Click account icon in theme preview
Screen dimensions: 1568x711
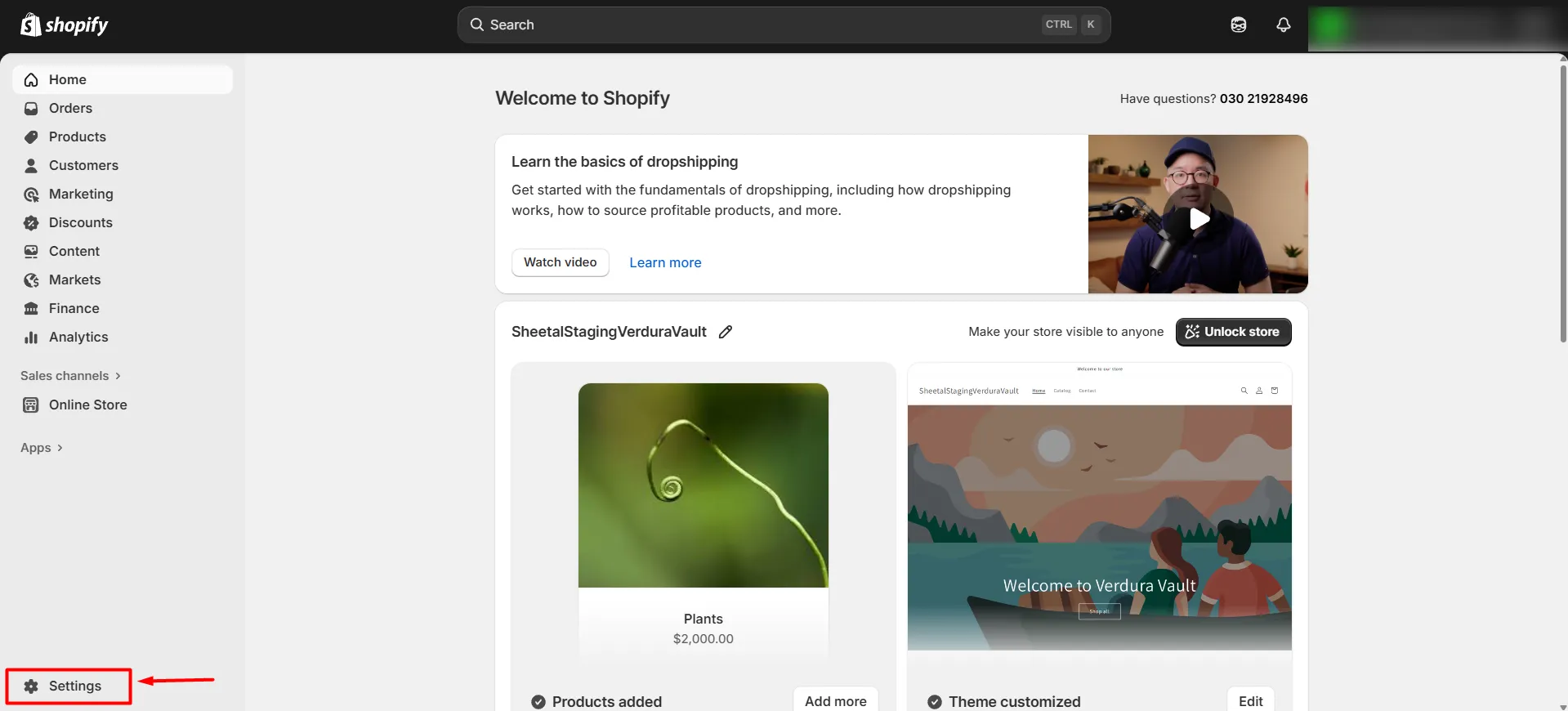[x=1259, y=391]
